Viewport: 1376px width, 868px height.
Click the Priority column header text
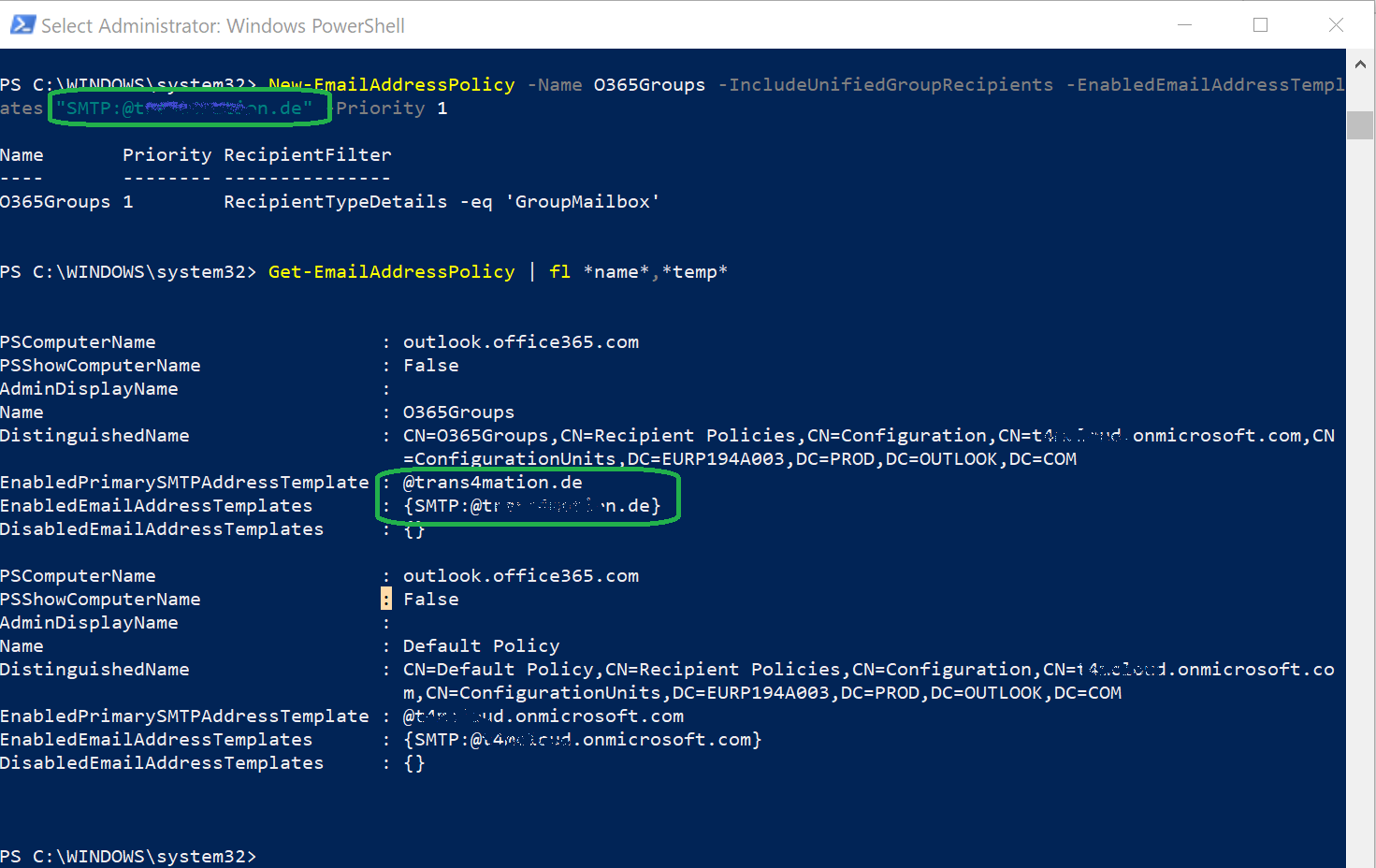click(167, 154)
